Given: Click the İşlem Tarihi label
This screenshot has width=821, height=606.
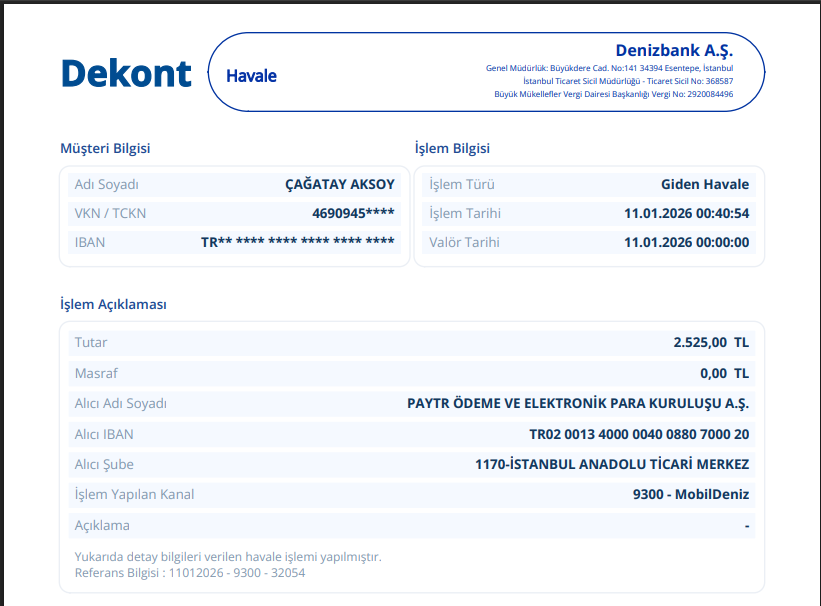Looking at the screenshot, I should coord(465,213).
